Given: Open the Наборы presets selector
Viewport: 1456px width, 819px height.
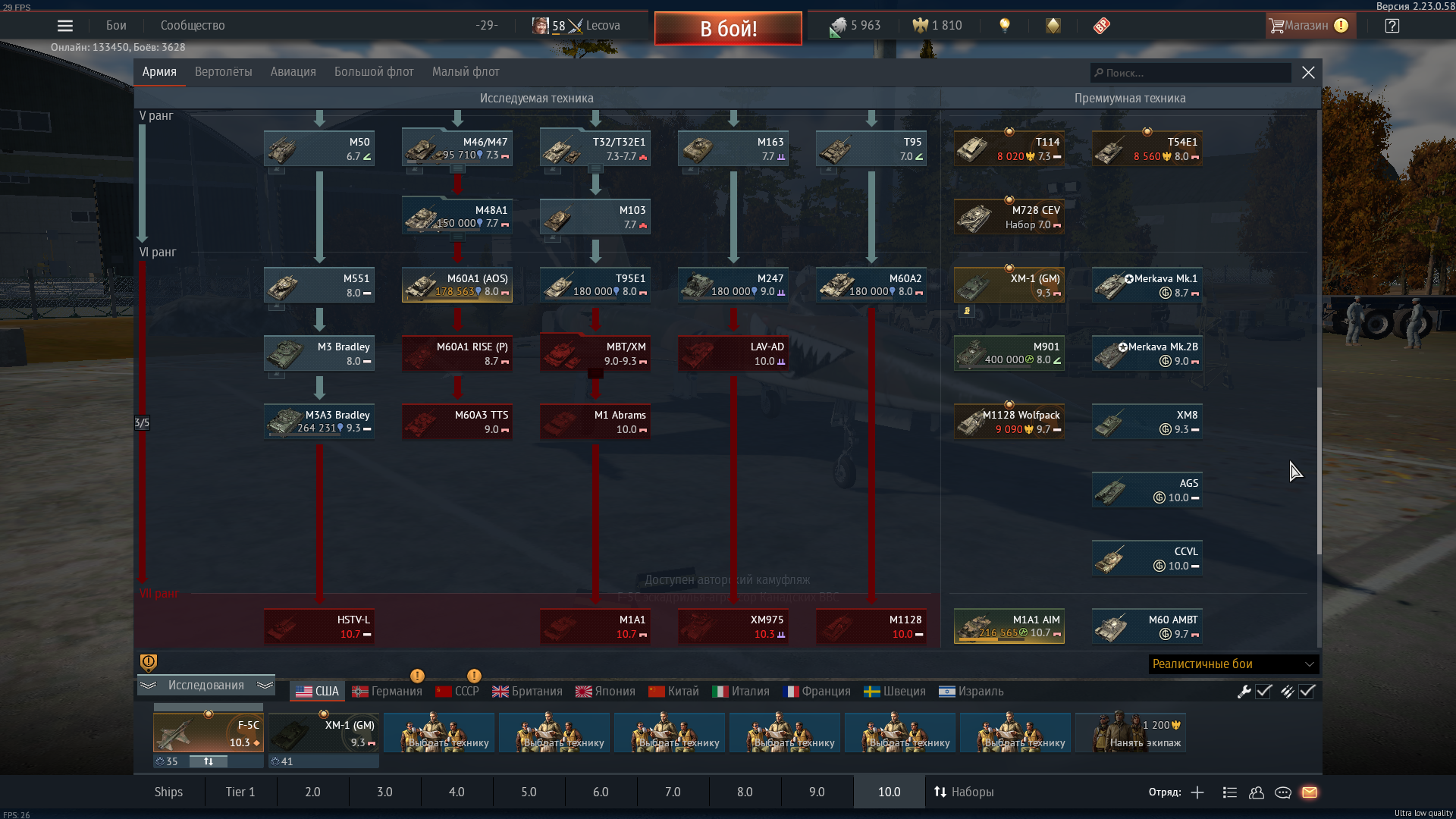Looking at the screenshot, I should coord(963,792).
